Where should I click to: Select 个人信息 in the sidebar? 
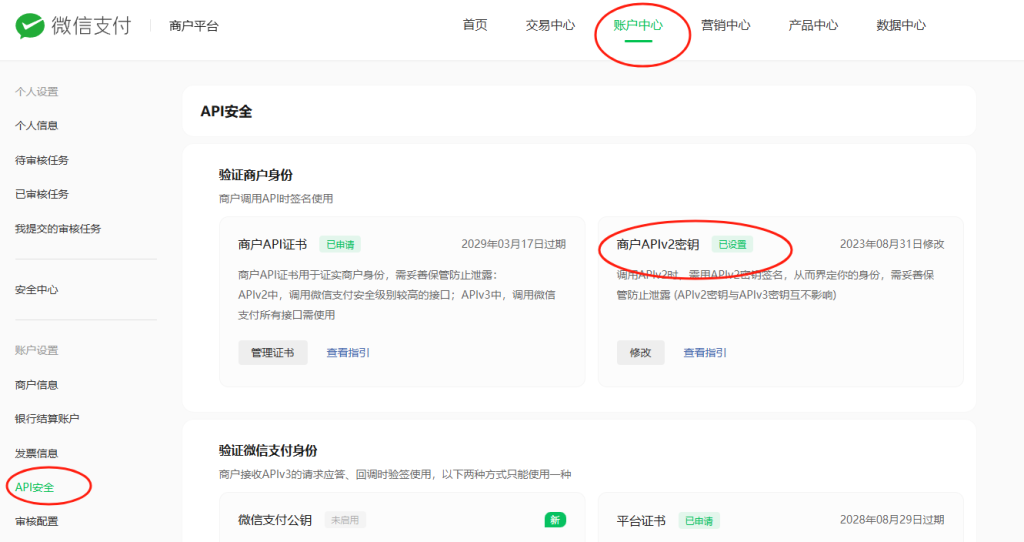tap(37, 125)
